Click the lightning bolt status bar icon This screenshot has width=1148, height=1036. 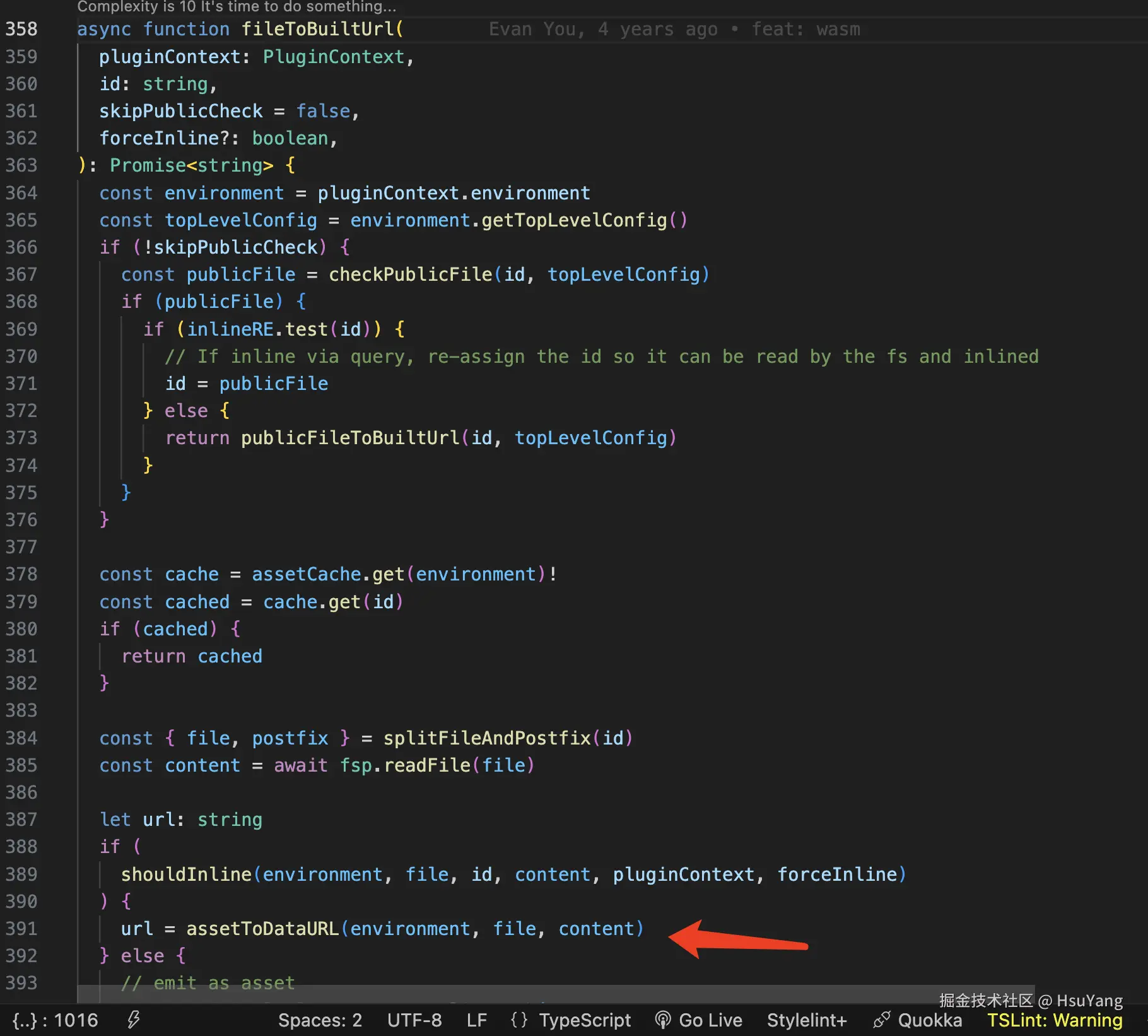134,1020
